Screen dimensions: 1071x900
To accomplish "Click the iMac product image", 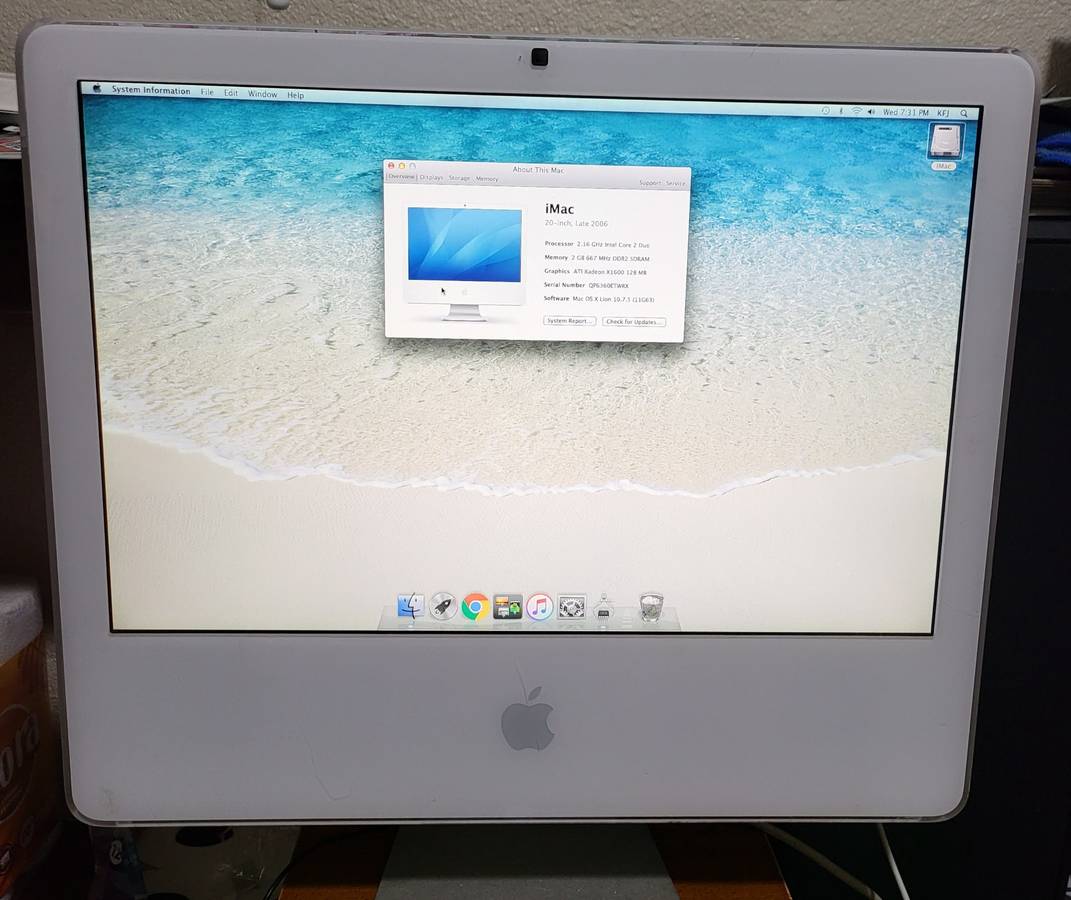I will 464,262.
